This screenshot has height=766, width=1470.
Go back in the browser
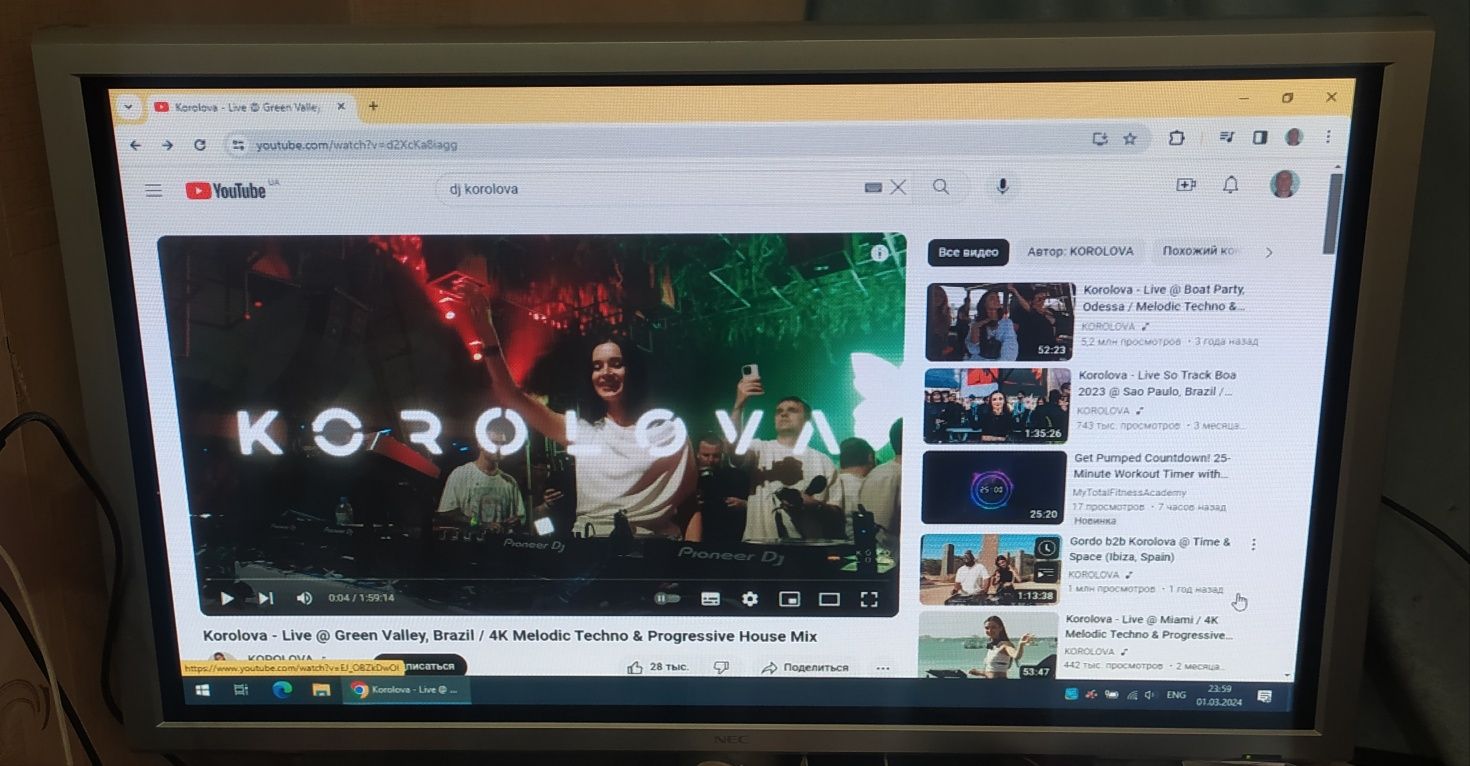136,145
